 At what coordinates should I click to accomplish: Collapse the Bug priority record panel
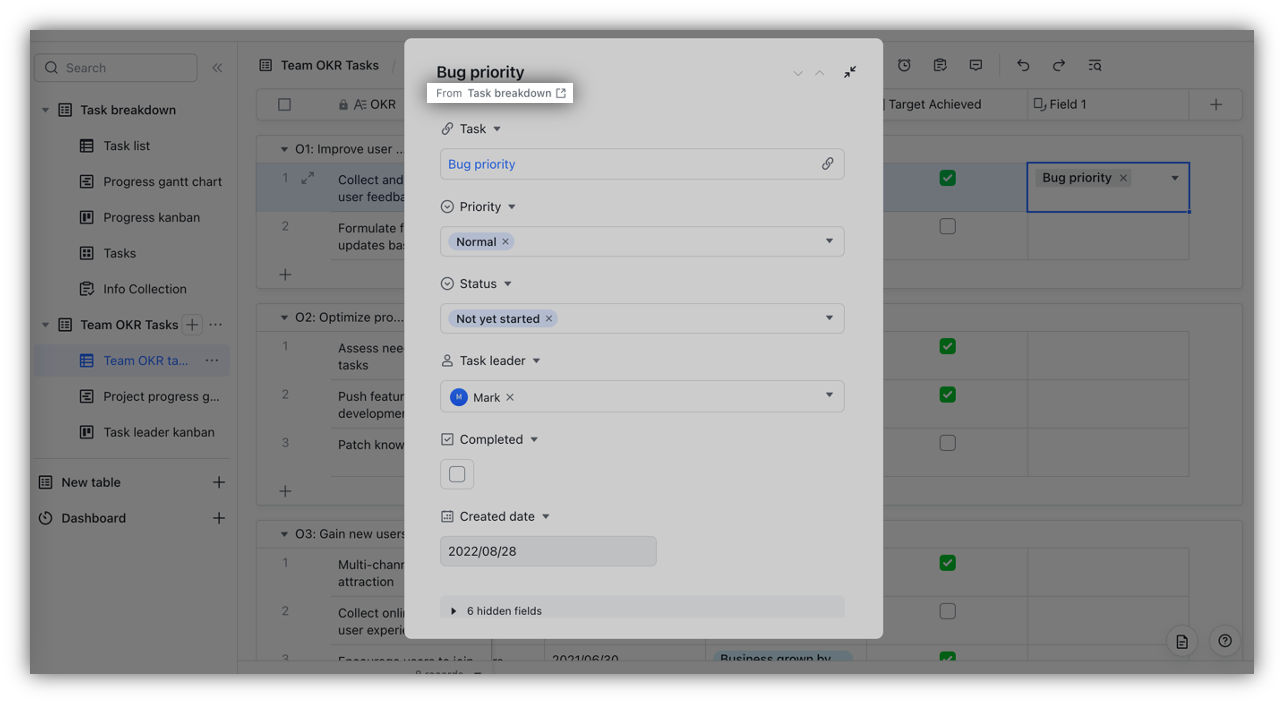(849, 72)
